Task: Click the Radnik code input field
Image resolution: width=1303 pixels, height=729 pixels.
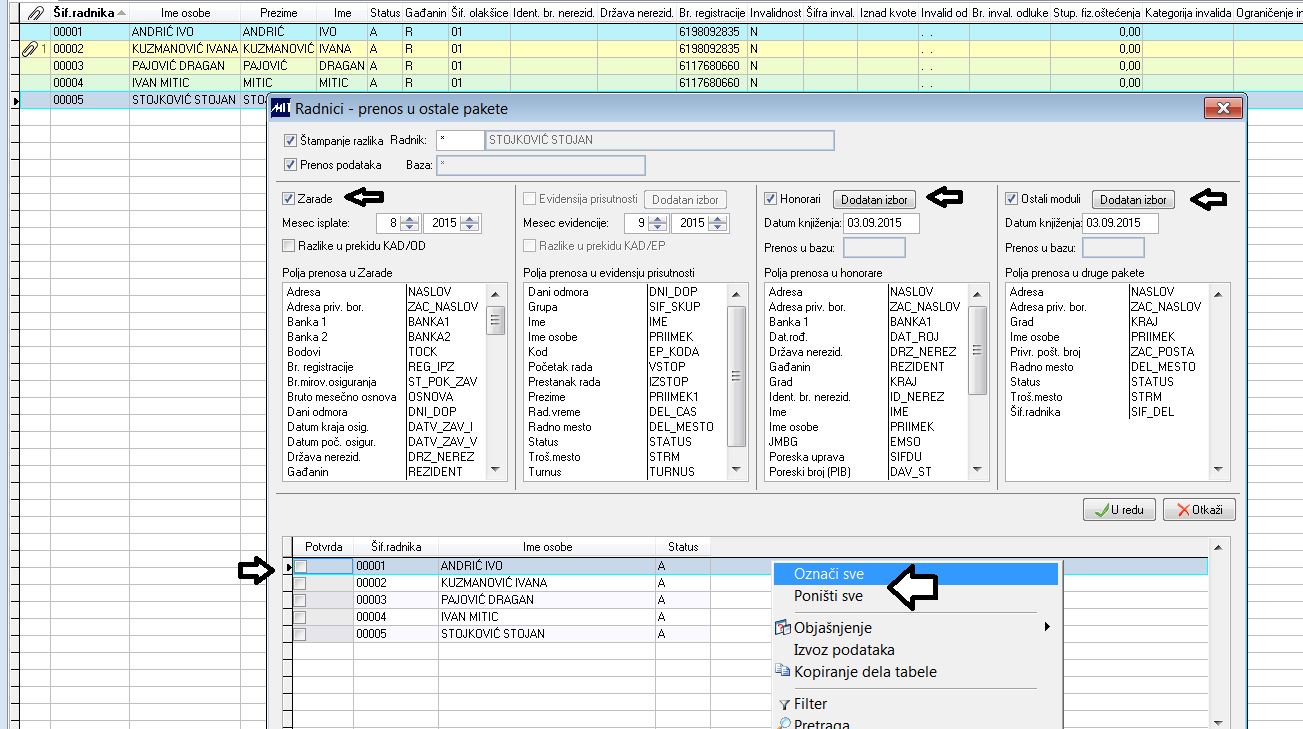Action: click(x=459, y=141)
